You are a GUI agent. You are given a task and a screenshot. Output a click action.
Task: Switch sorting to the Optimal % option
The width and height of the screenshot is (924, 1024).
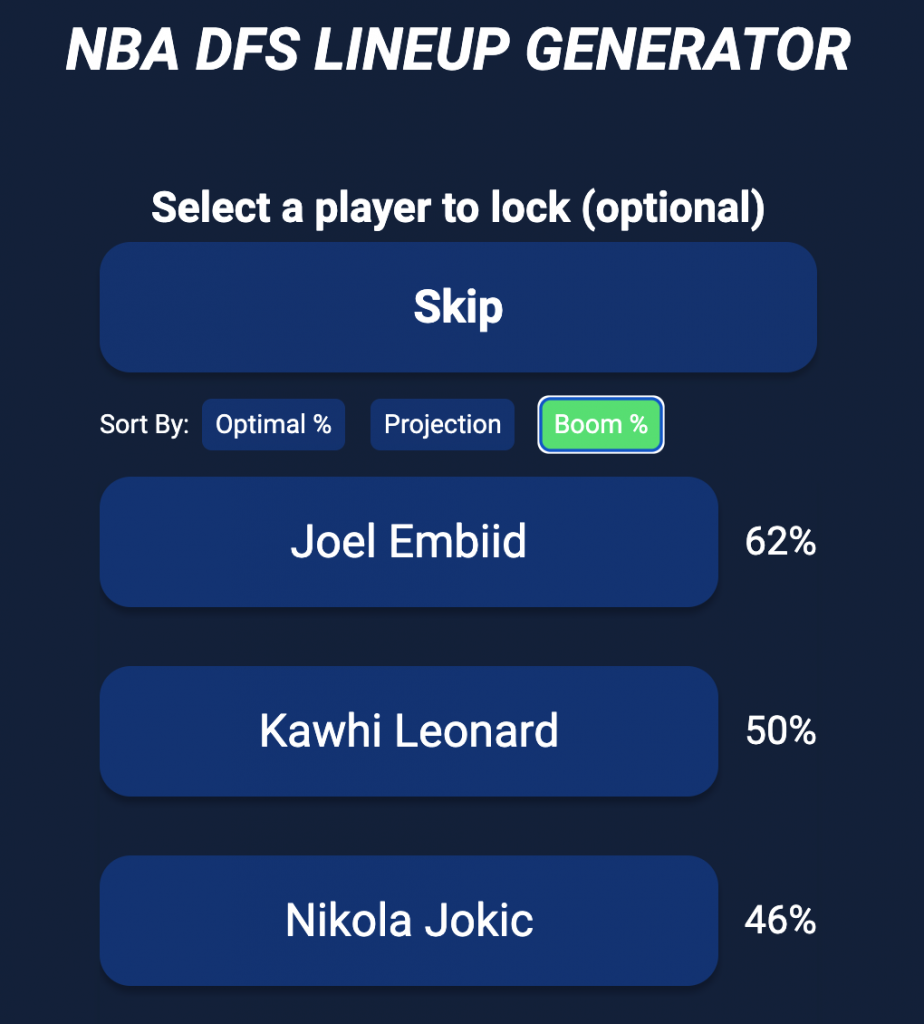(x=273, y=425)
